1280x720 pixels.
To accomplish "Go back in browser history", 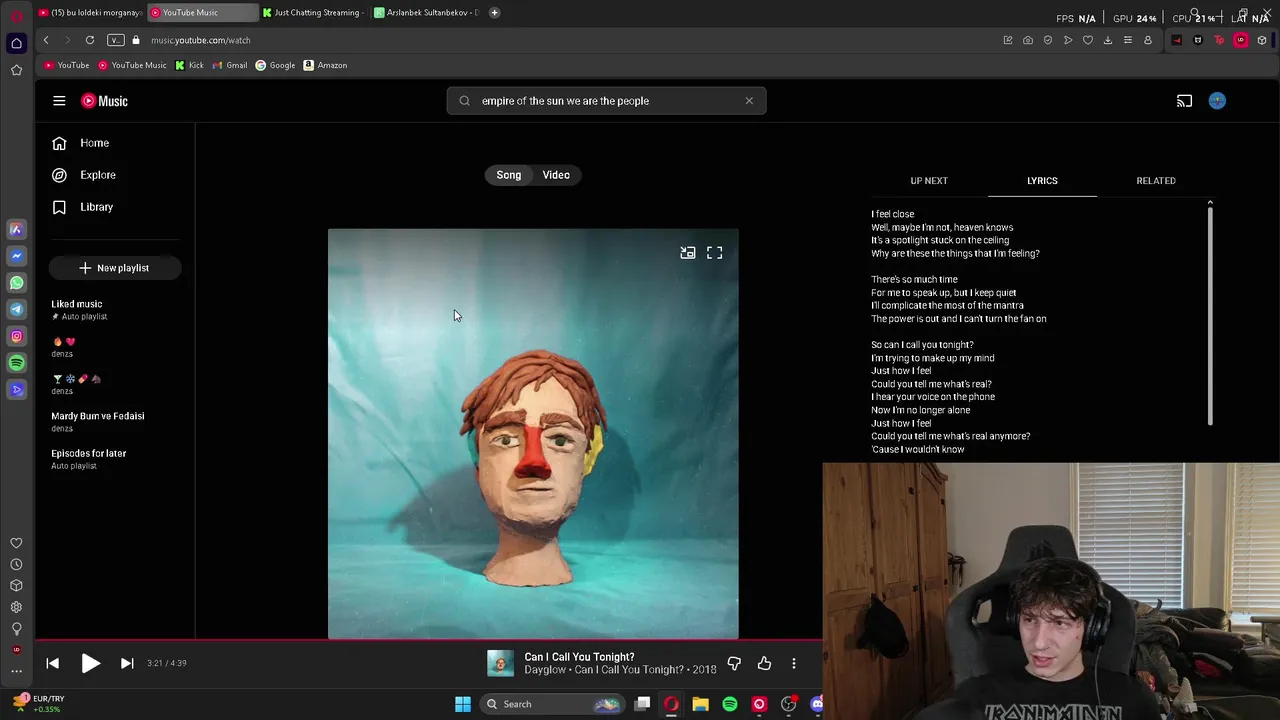I will tap(46, 40).
